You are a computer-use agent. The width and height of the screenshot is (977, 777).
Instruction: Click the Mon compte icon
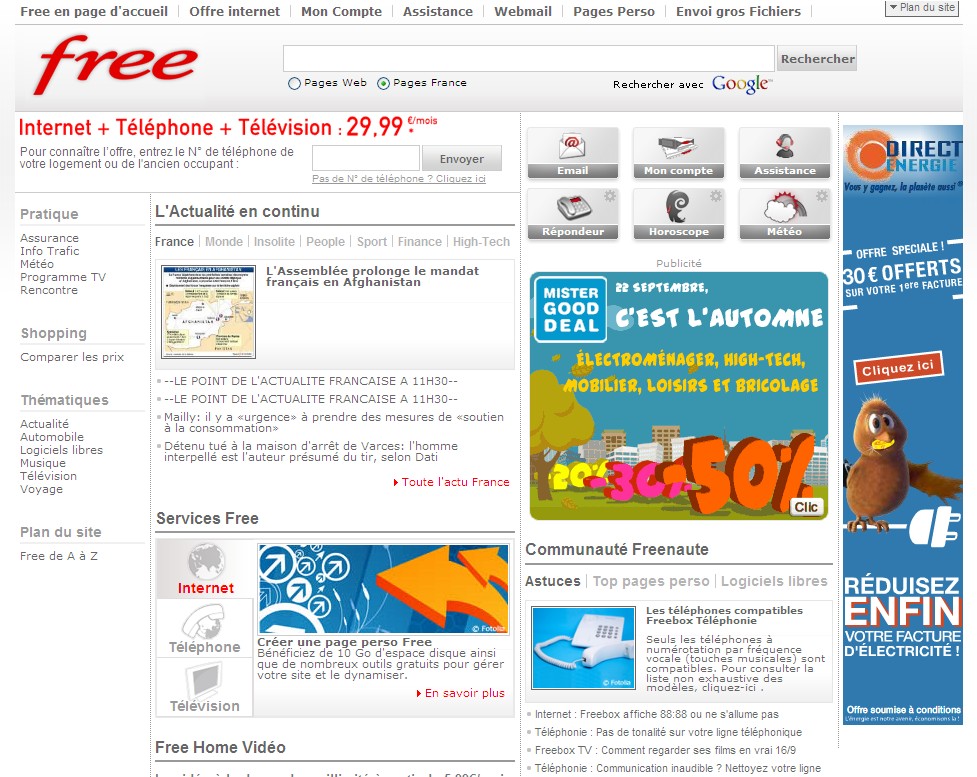click(x=678, y=150)
